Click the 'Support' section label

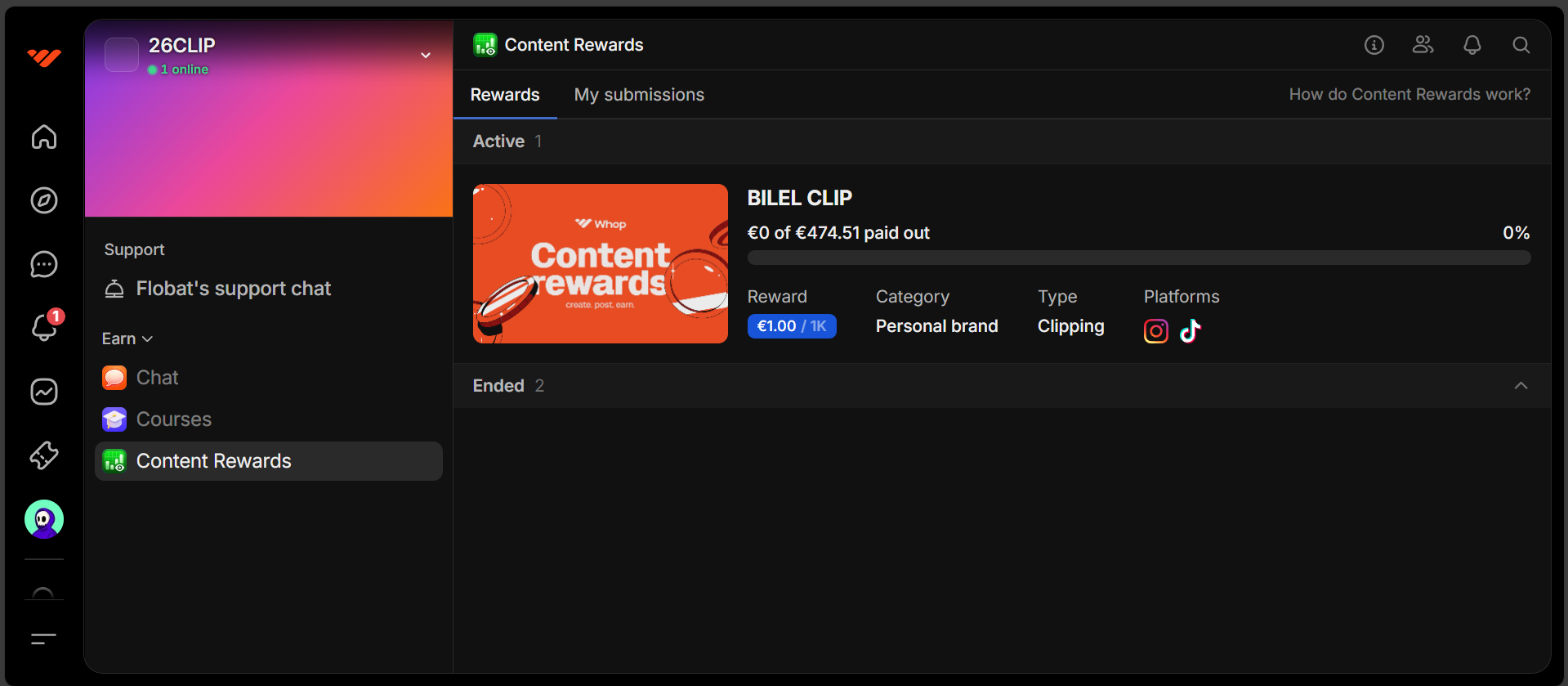click(134, 249)
